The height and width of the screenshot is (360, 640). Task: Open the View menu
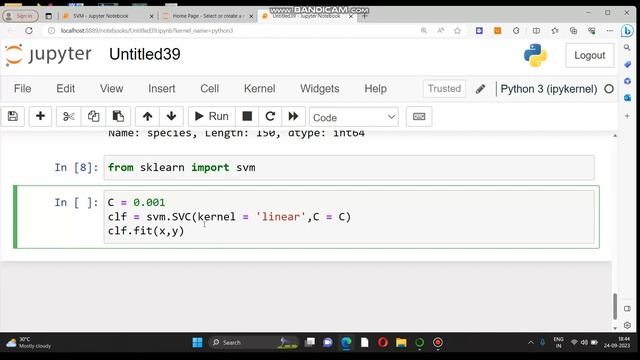tap(111, 89)
